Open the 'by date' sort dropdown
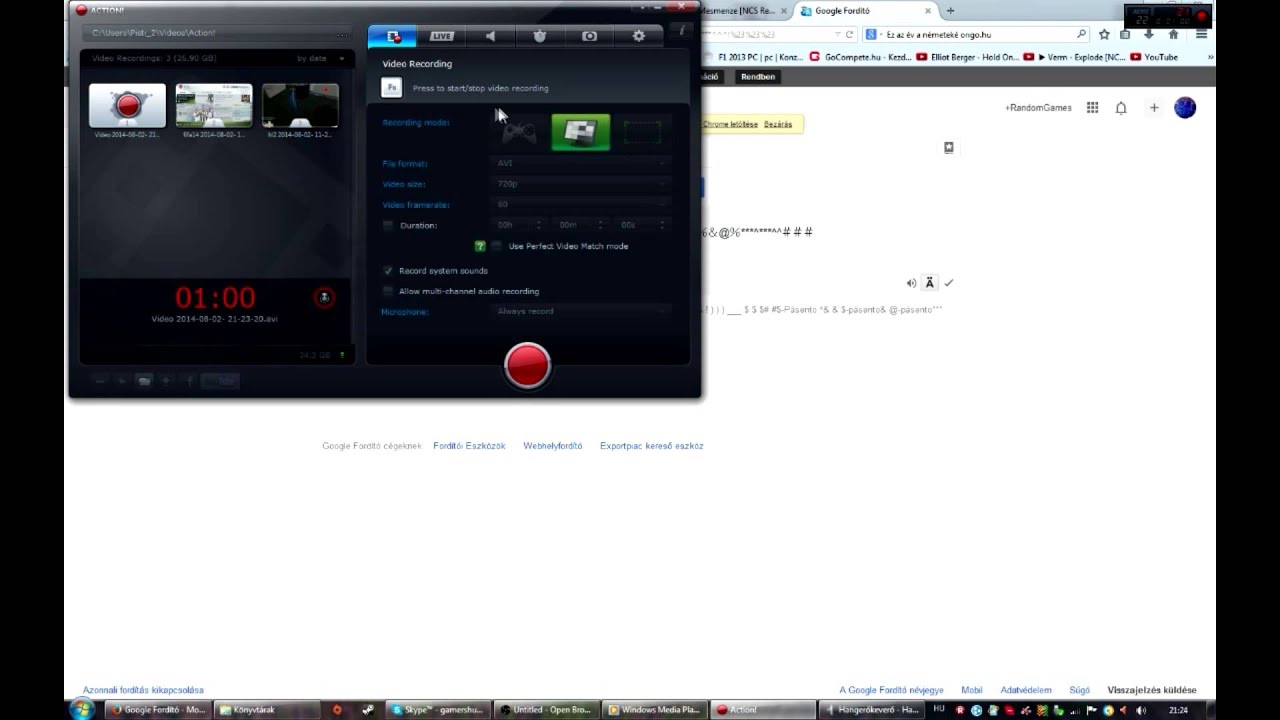The image size is (1280, 720). tap(320, 59)
